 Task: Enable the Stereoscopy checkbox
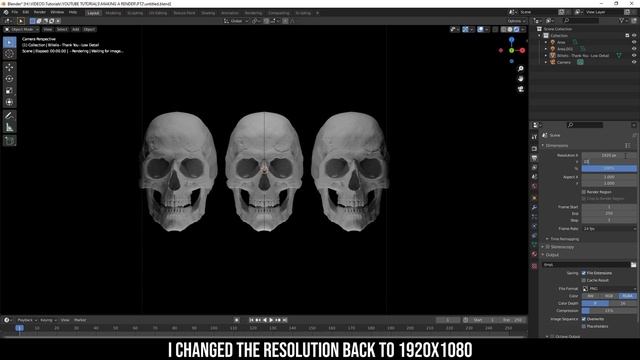548,247
